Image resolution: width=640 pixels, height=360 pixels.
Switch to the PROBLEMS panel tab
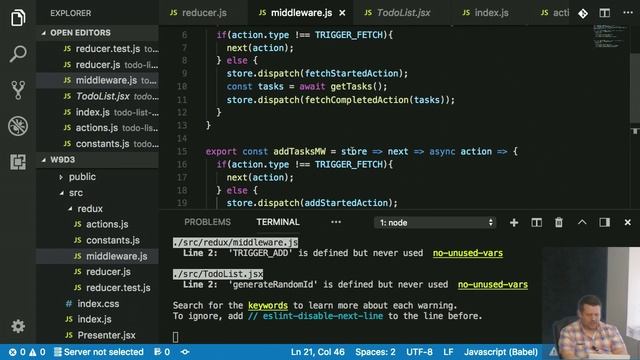pos(207,222)
